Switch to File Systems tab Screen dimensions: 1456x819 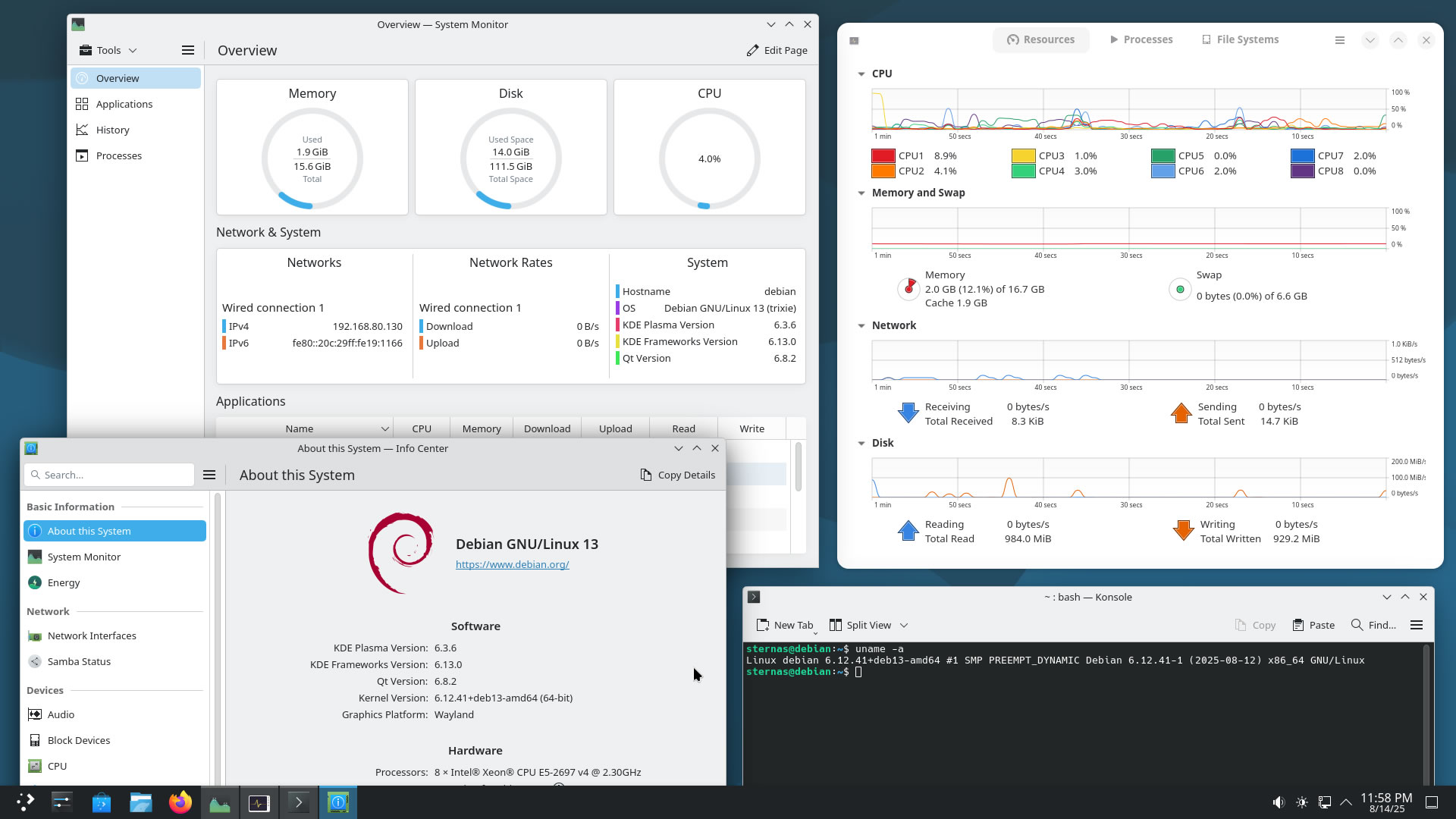pos(1240,39)
